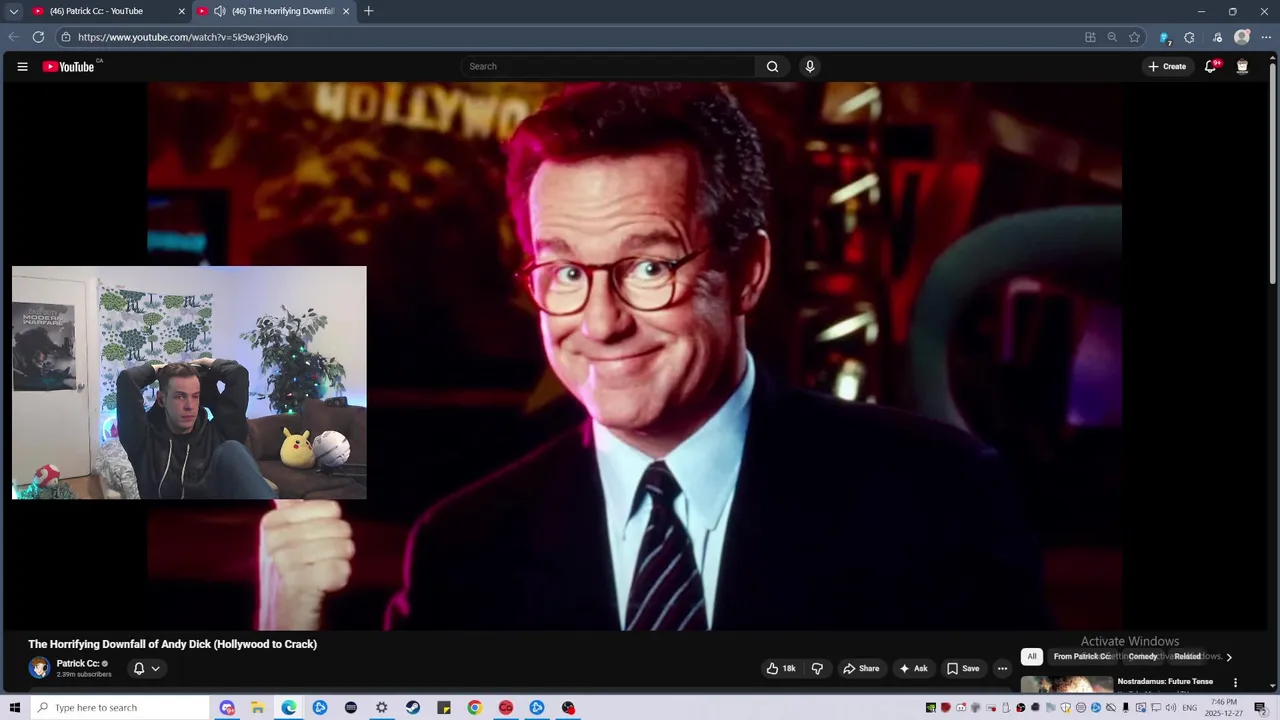Select the Comedy filter chip
The height and width of the screenshot is (720, 1280).
pos(1143,656)
